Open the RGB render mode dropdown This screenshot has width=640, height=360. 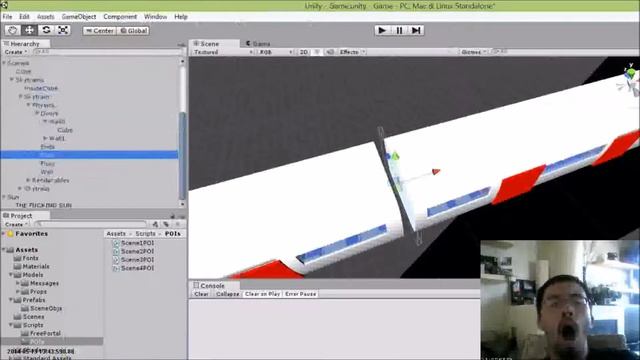[276, 52]
